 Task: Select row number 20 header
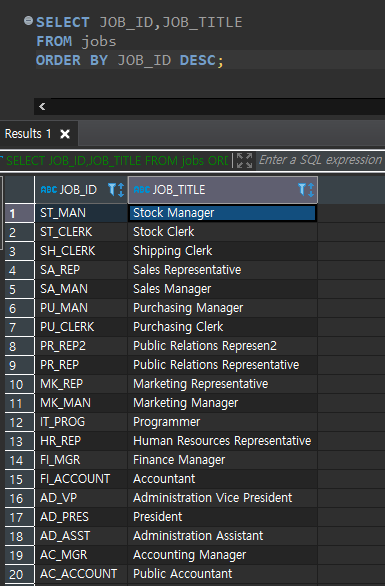[x=19, y=574]
